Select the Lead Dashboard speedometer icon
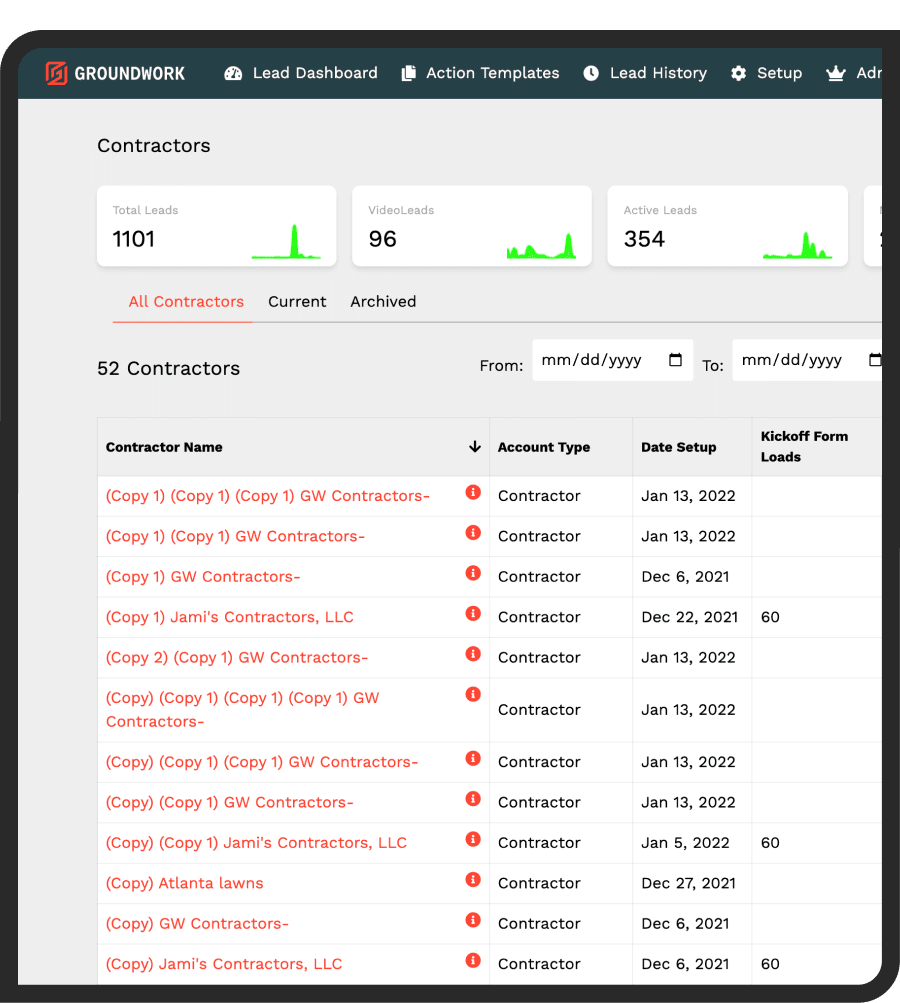 pos(233,73)
